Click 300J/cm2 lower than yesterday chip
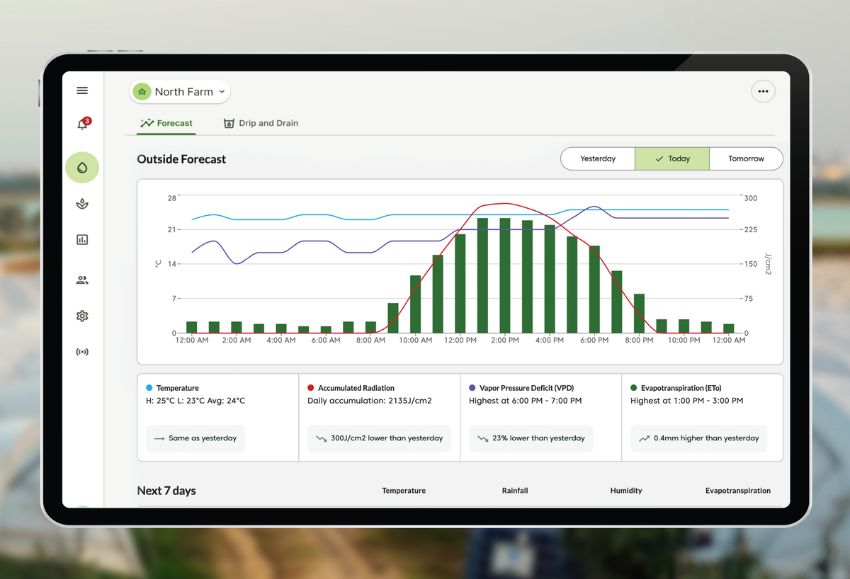The height and width of the screenshot is (579, 850). click(379, 438)
